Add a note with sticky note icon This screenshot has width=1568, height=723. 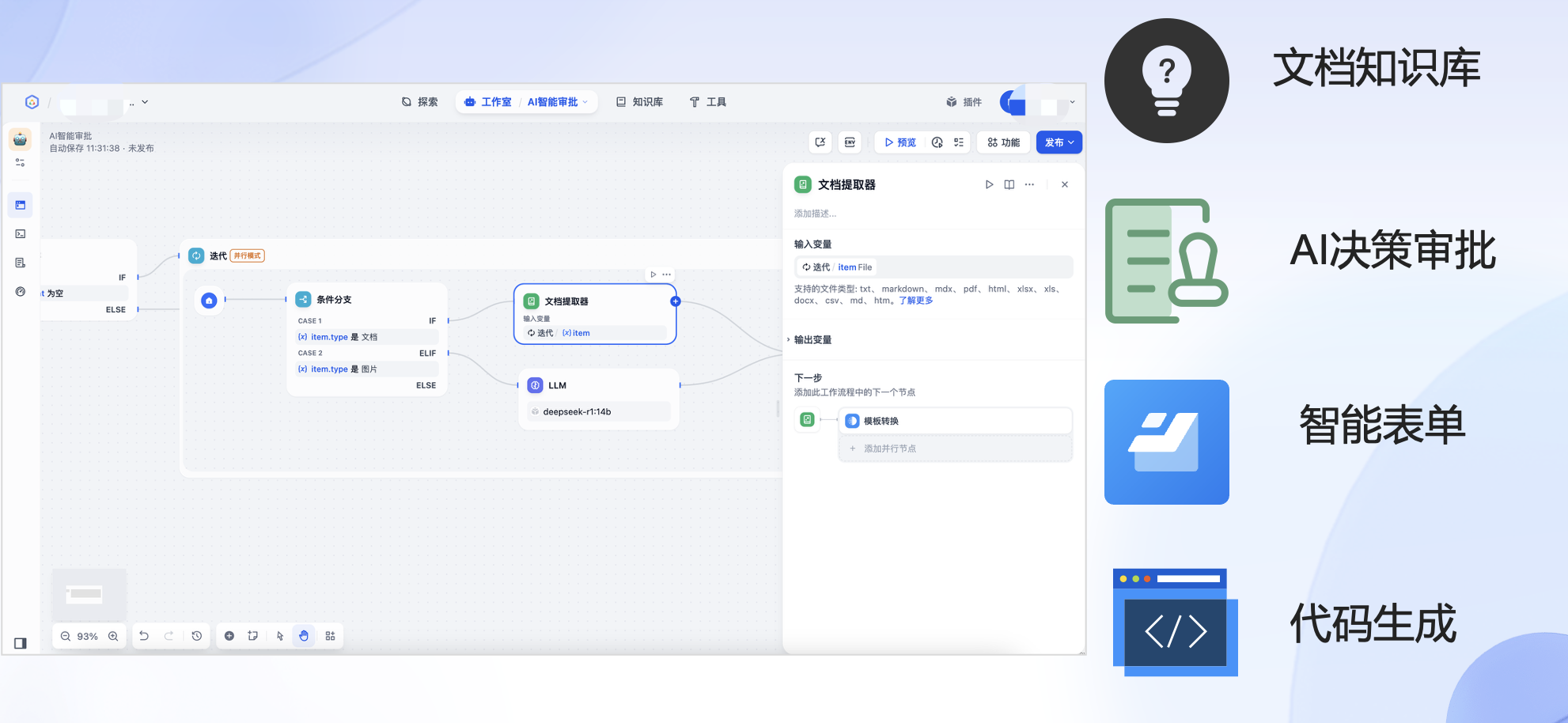tap(253, 636)
